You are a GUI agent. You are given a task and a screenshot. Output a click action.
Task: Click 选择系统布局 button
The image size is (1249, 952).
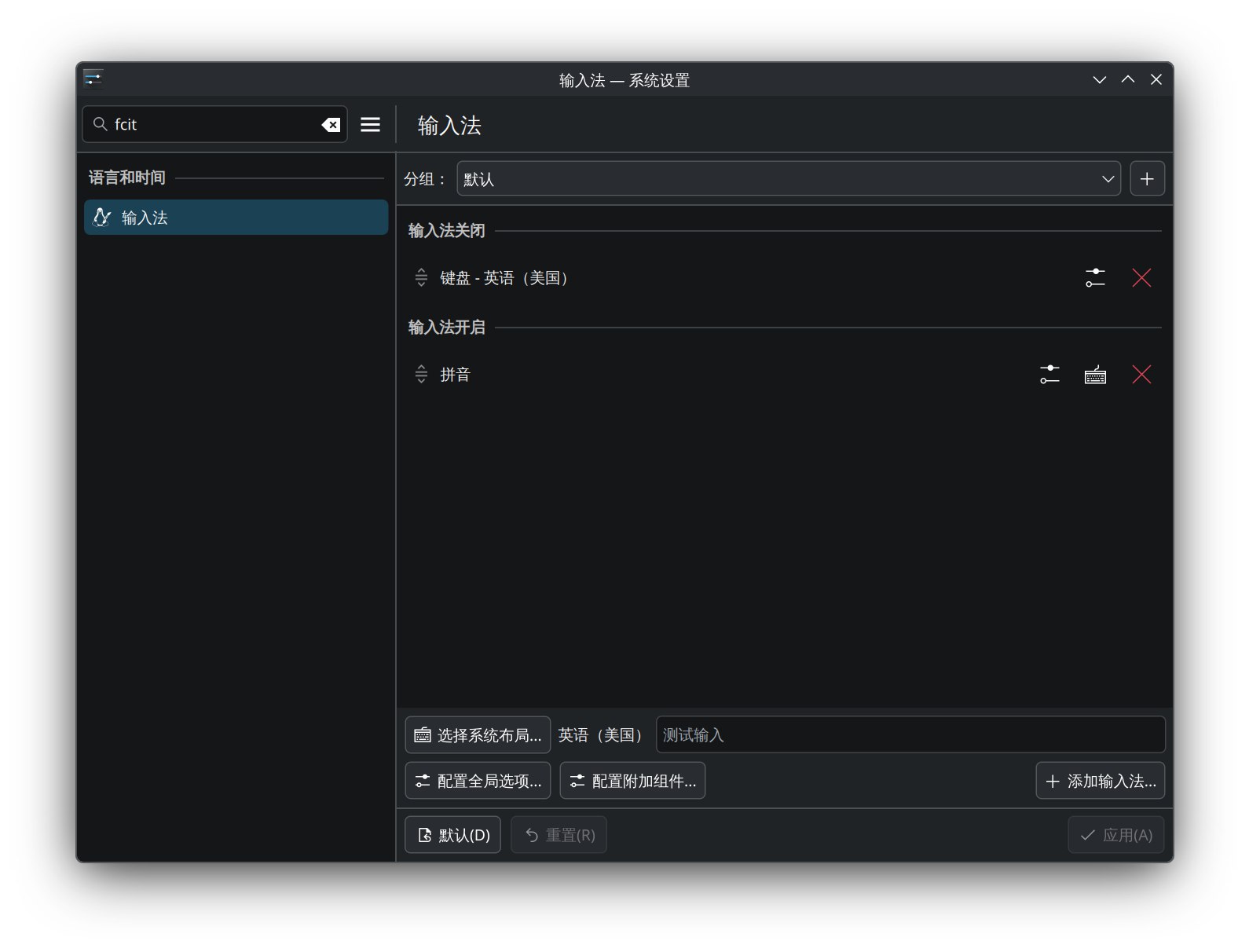click(478, 735)
